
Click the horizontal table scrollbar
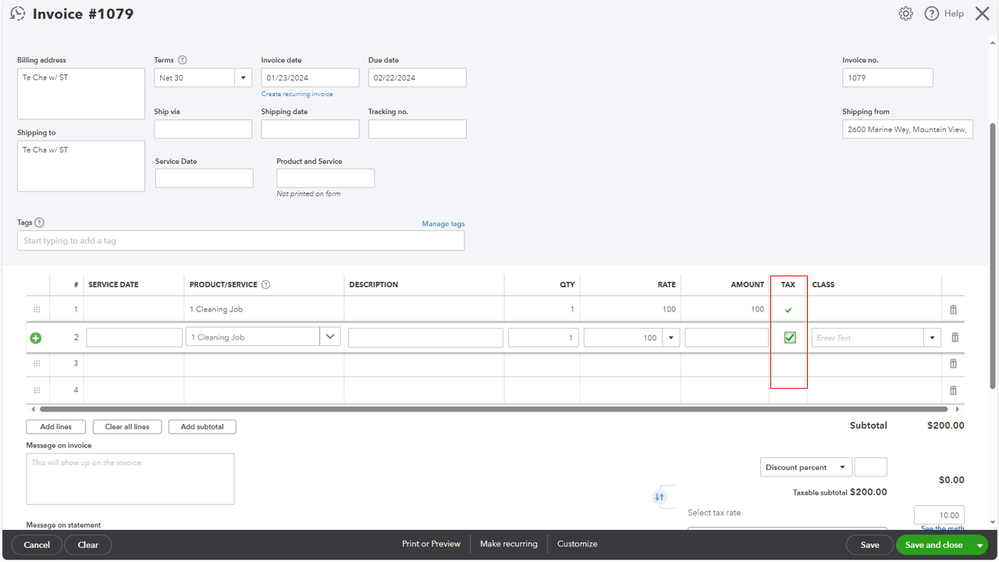point(494,409)
